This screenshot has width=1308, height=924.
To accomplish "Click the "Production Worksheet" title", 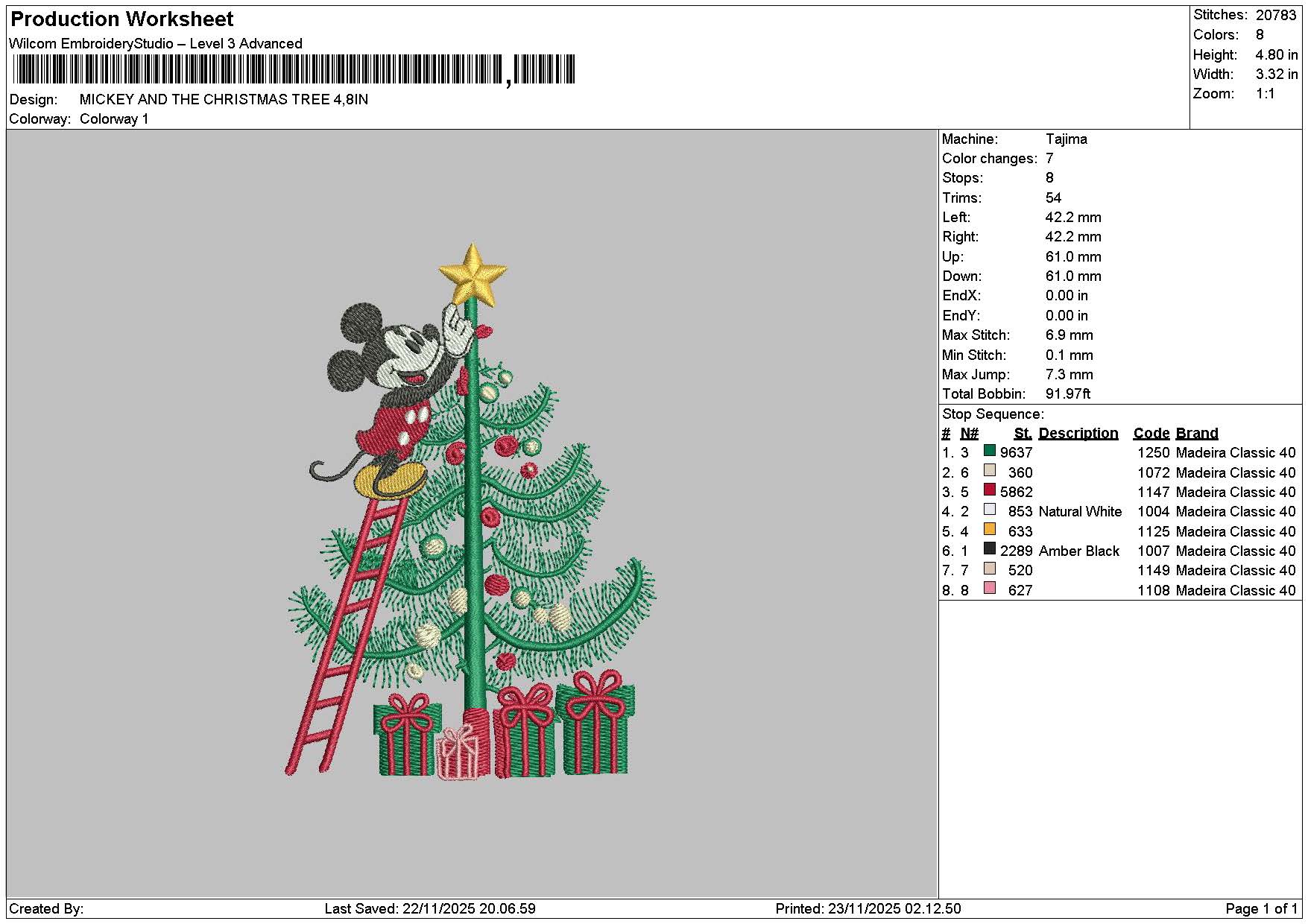I will coord(122,19).
